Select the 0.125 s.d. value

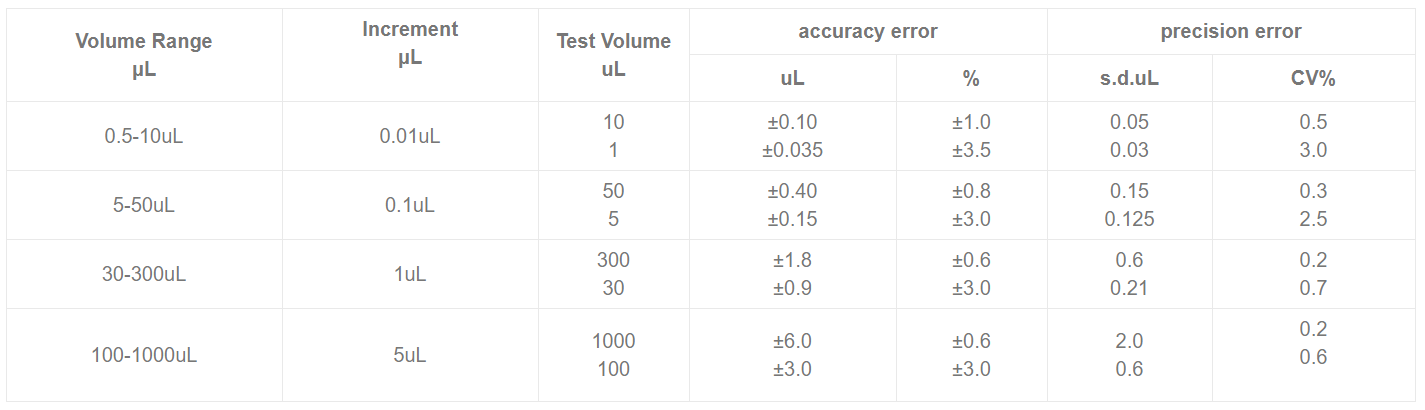1129,219
